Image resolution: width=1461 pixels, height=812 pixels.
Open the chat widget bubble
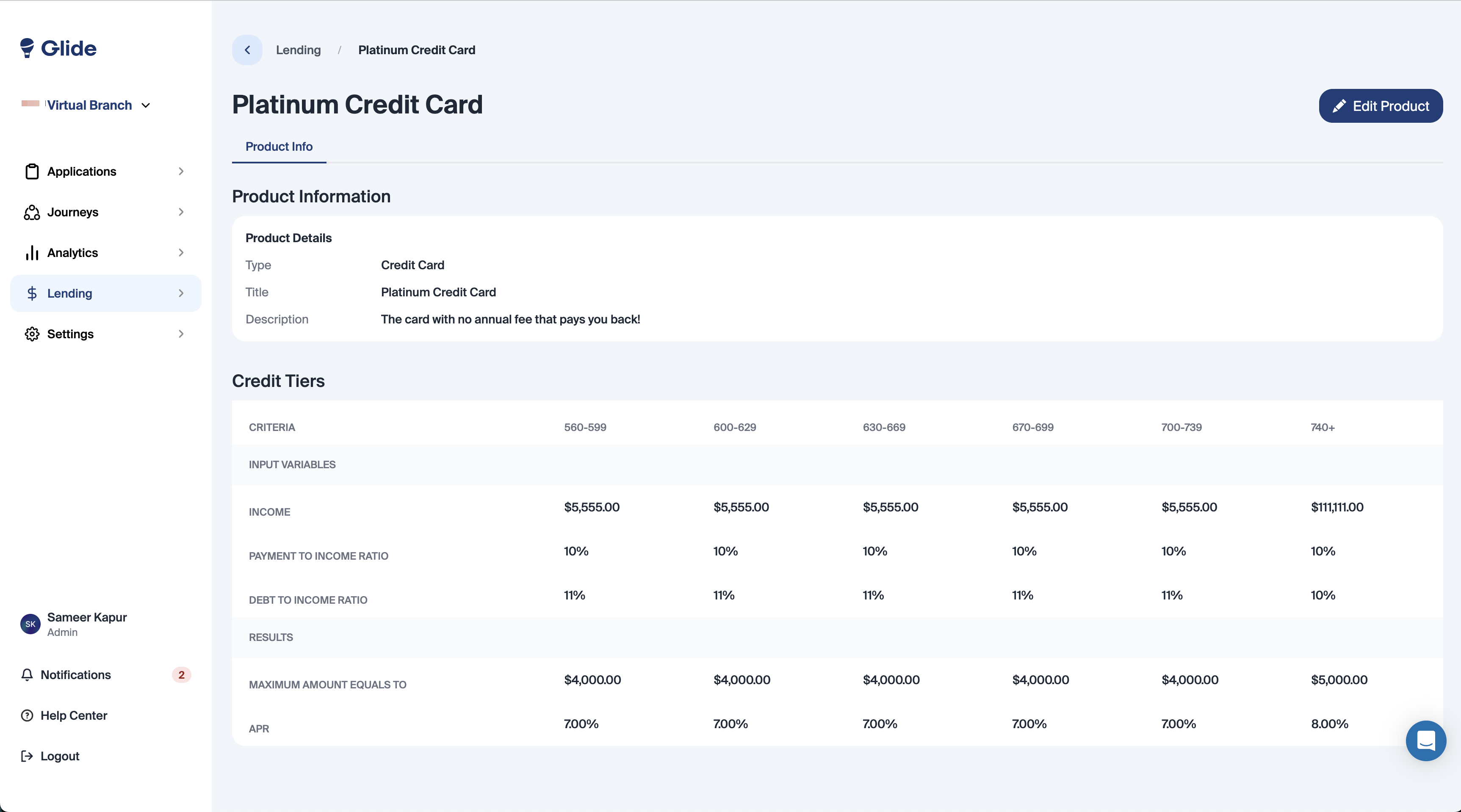(x=1425, y=740)
